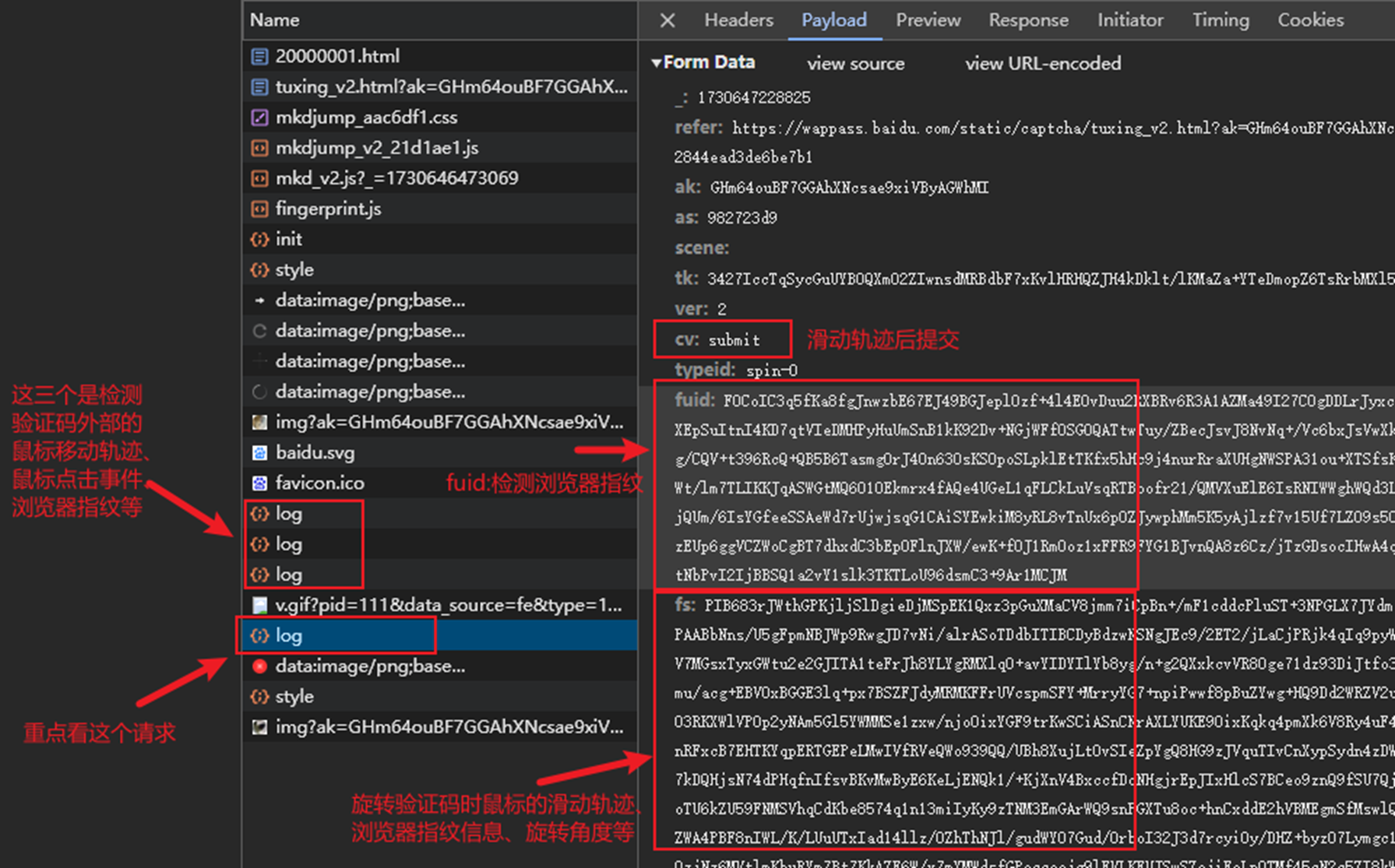Click the red dot icon beside data:image/png row
This screenshot has width=1395, height=868.
click(259, 666)
